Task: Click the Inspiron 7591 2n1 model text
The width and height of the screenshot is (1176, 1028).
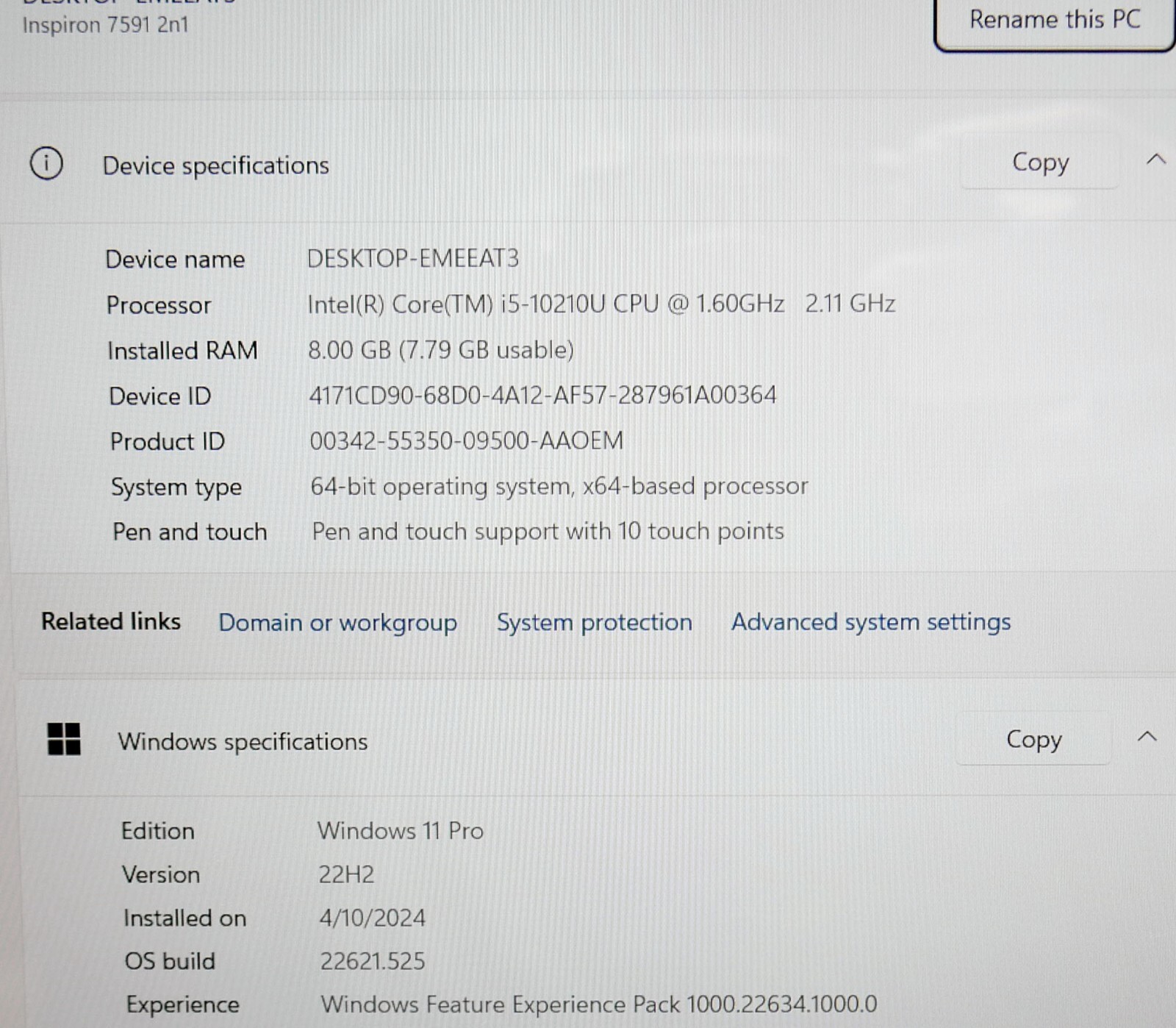Action: coord(105,25)
